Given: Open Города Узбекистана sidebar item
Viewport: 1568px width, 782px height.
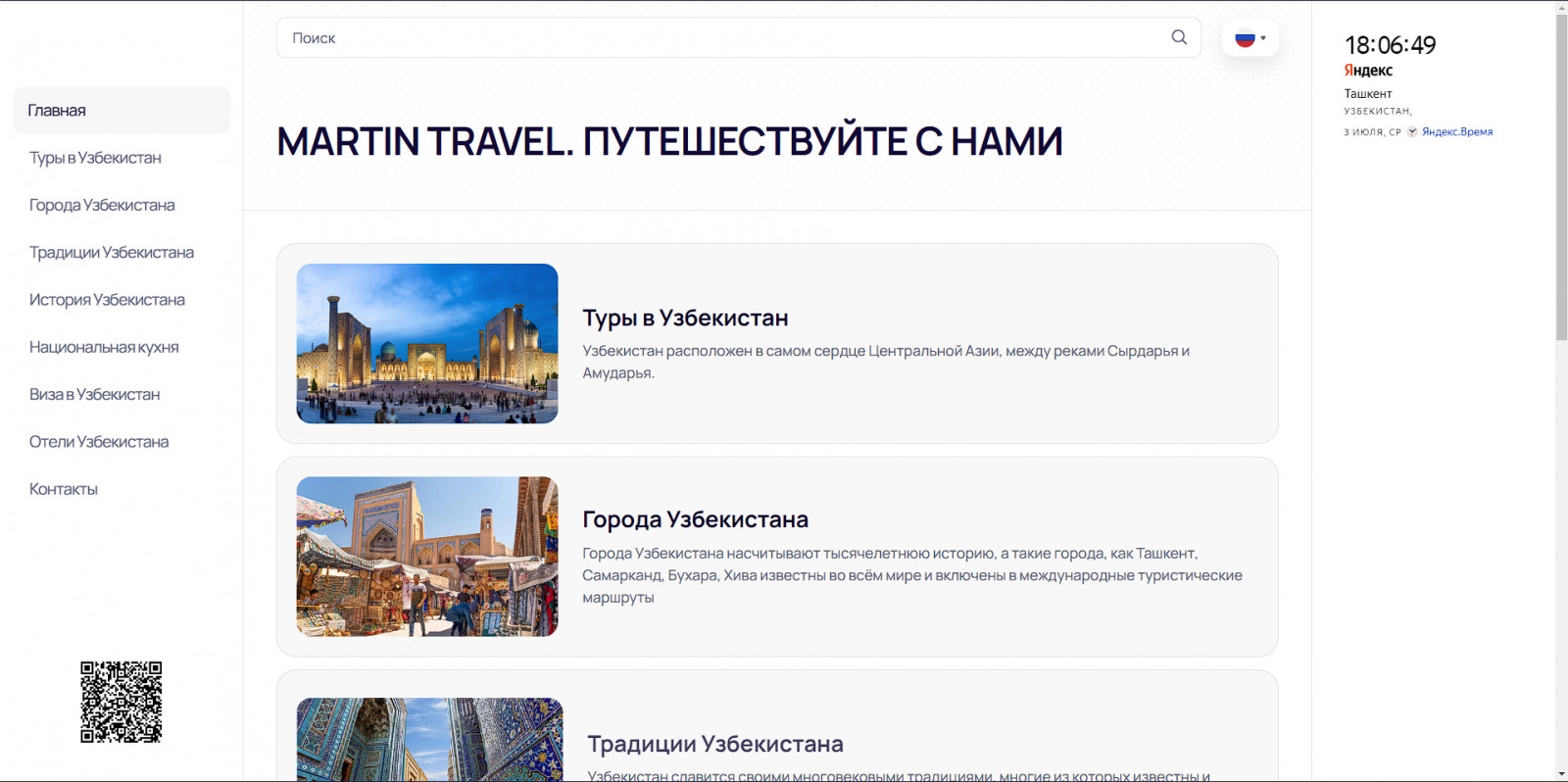Looking at the screenshot, I should (102, 205).
